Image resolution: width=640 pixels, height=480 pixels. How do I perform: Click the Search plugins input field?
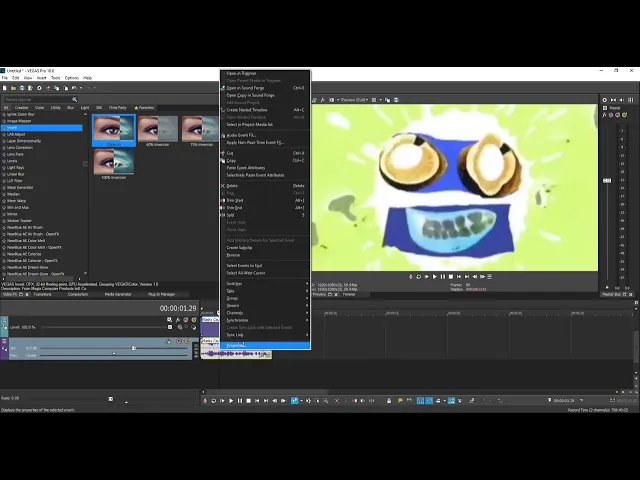pos(39,100)
